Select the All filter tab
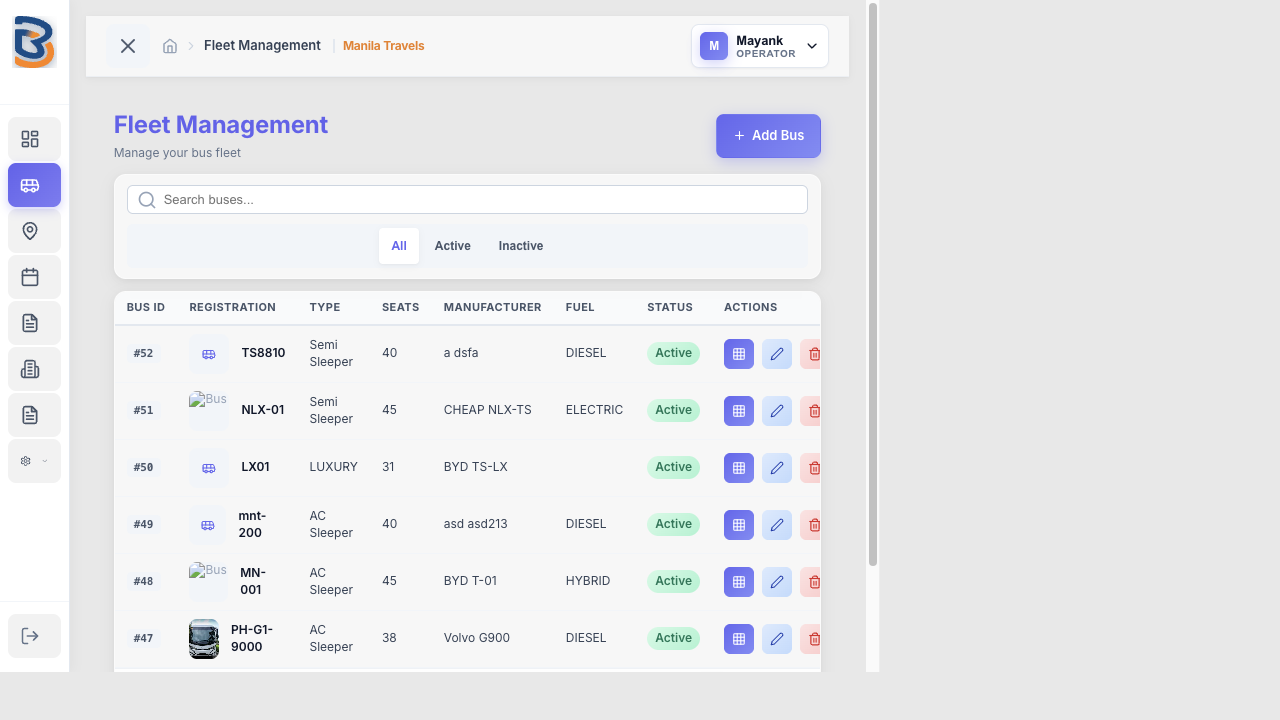The image size is (1280, 720). pos(399,246)
